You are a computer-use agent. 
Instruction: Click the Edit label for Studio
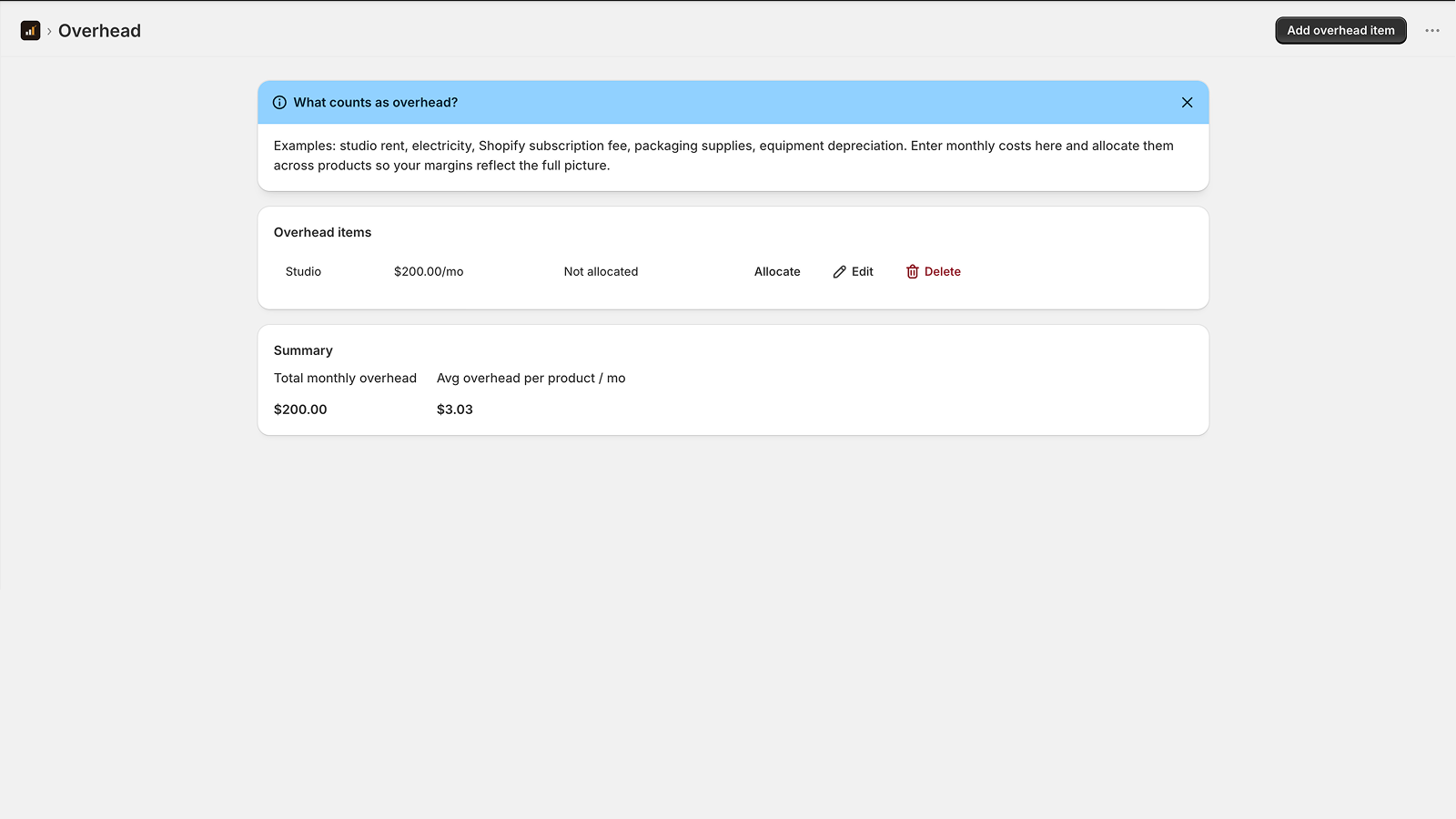[862, 272]
